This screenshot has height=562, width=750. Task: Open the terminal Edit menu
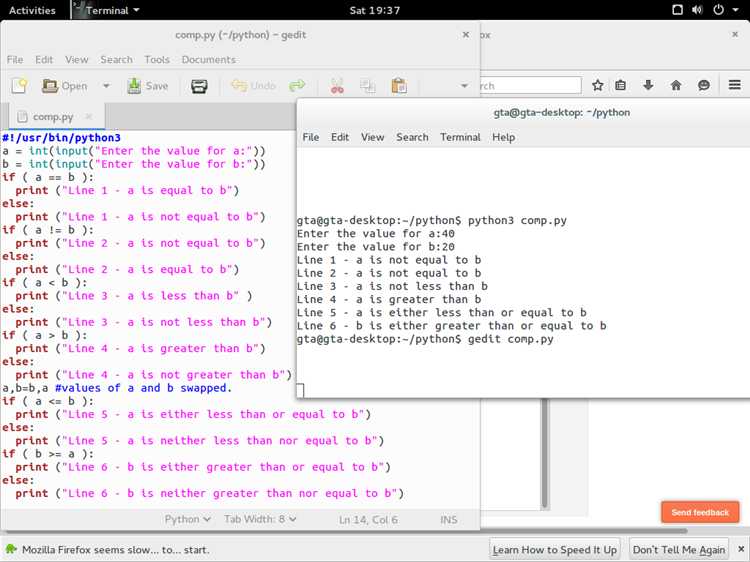point(340,137)
